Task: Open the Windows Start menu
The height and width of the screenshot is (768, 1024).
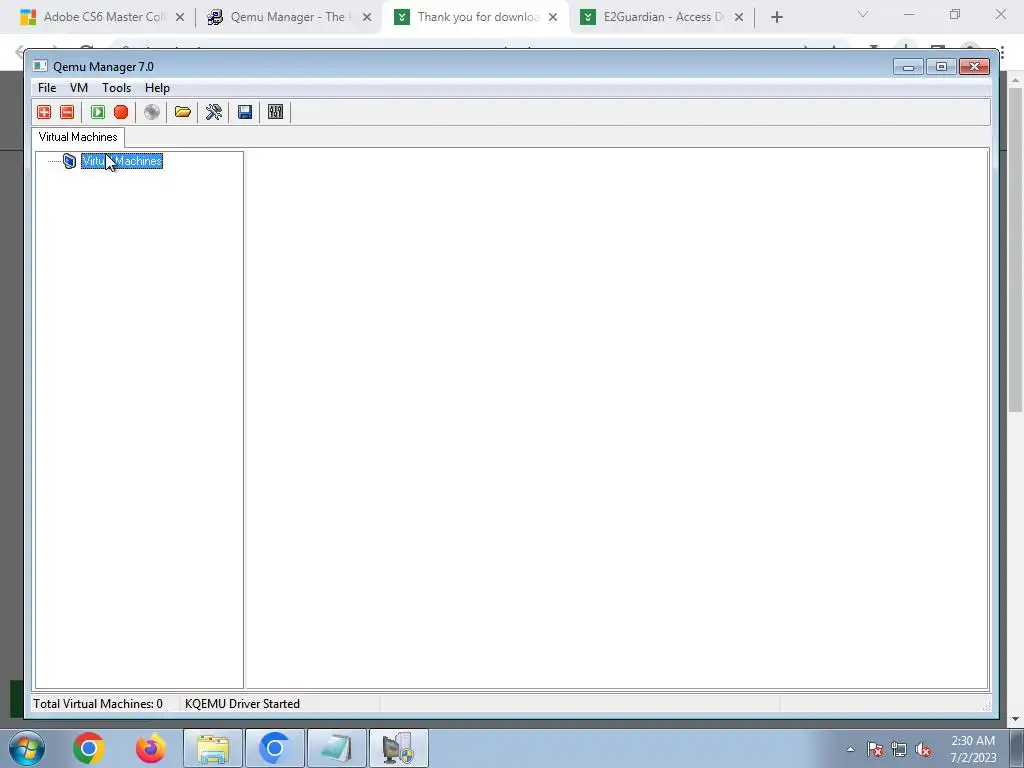Action: (x=27, y=748)
